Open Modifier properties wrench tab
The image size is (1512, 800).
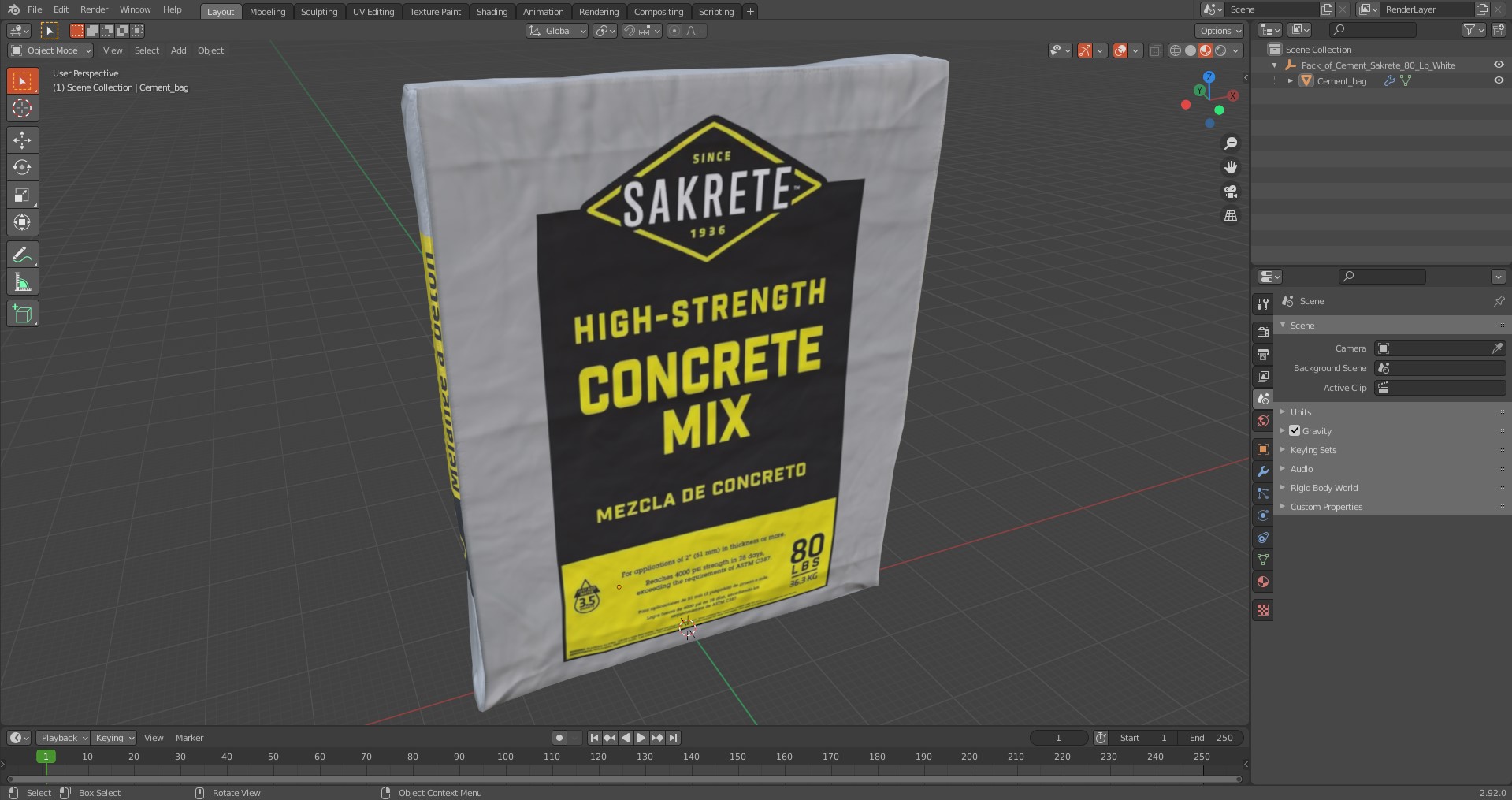(x=1263, y=471)
